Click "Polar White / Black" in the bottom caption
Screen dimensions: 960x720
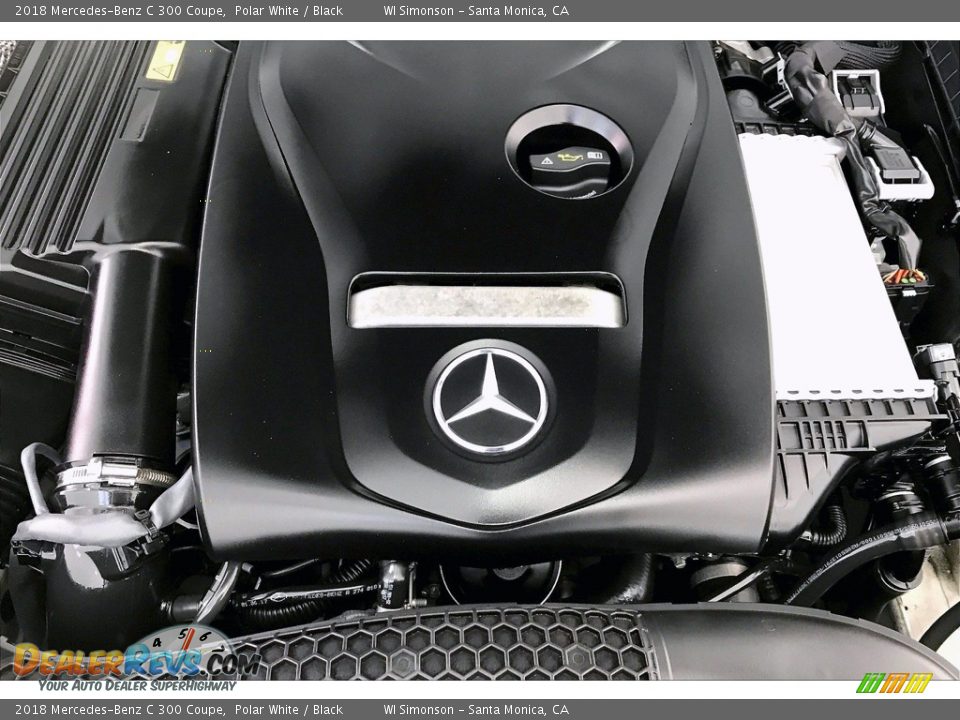click(288, 710)
